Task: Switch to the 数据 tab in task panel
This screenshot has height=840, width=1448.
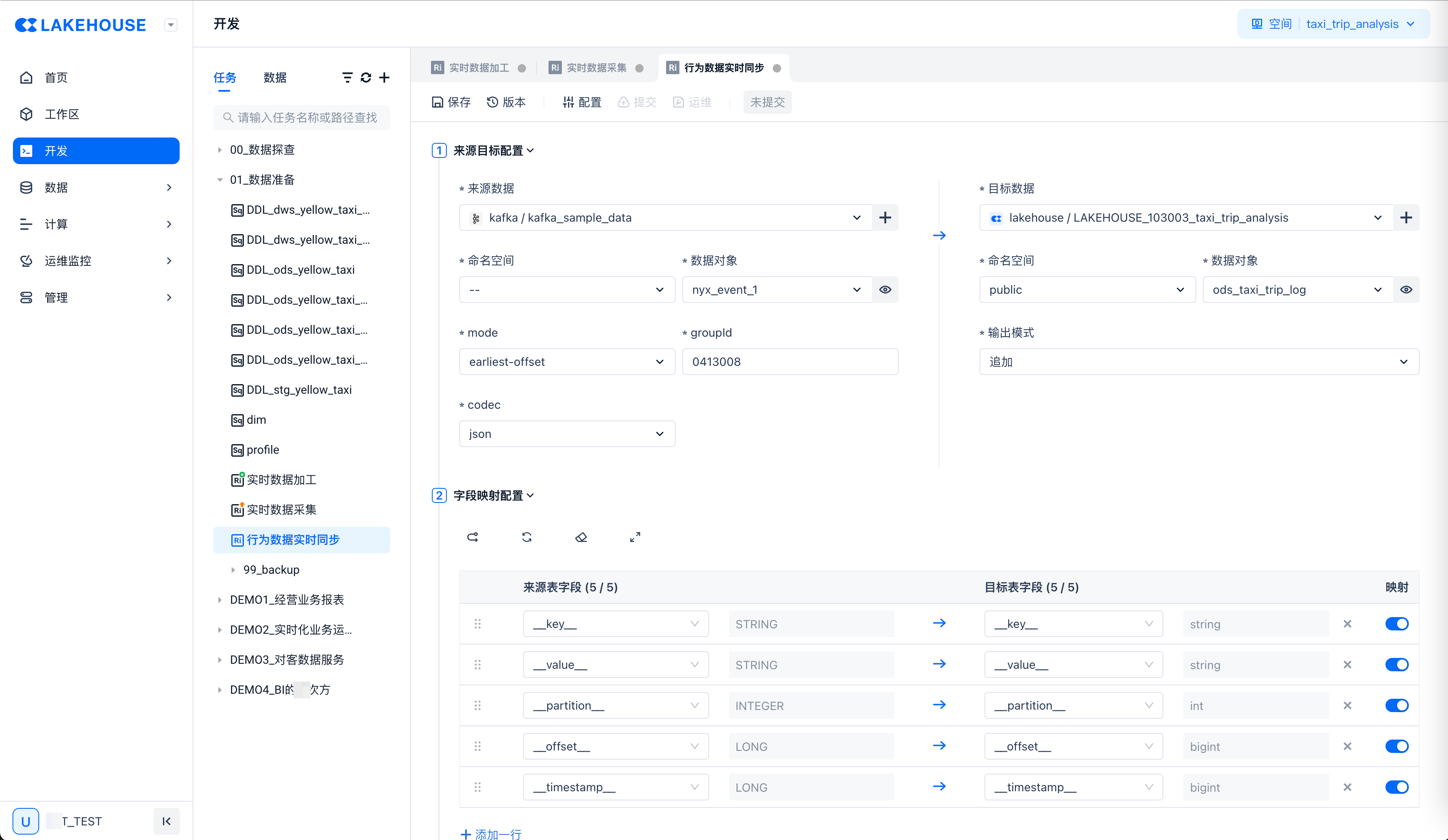Action: 275,77
